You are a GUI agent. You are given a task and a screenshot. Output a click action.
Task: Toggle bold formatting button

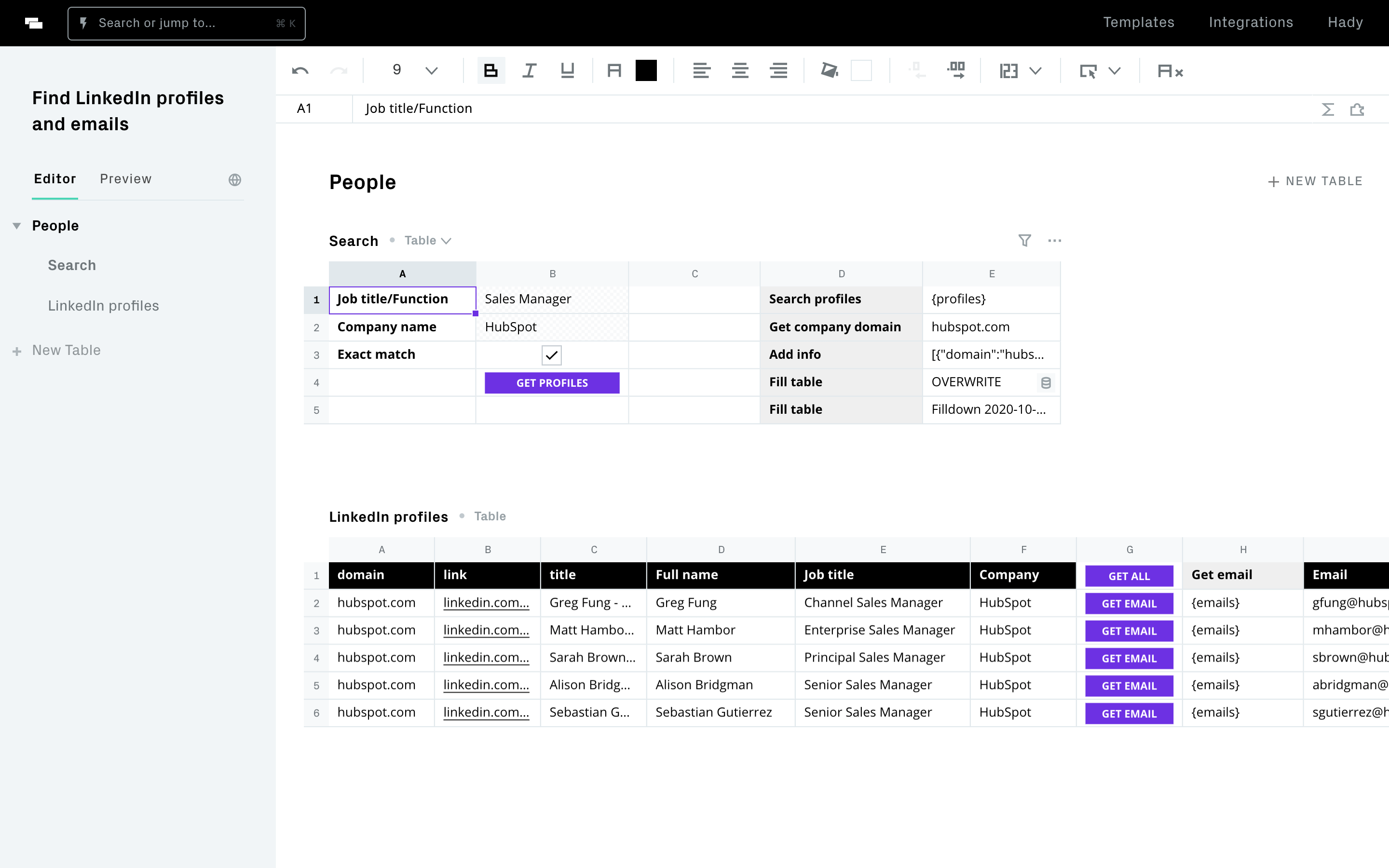click(x=491, y=71)
